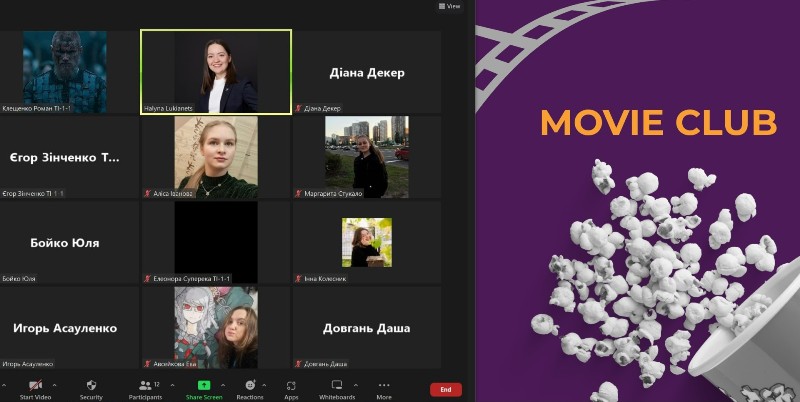Expand the caret next to Whiteboards
Screen dimensions: 800x402
click(x=356, y=385)
